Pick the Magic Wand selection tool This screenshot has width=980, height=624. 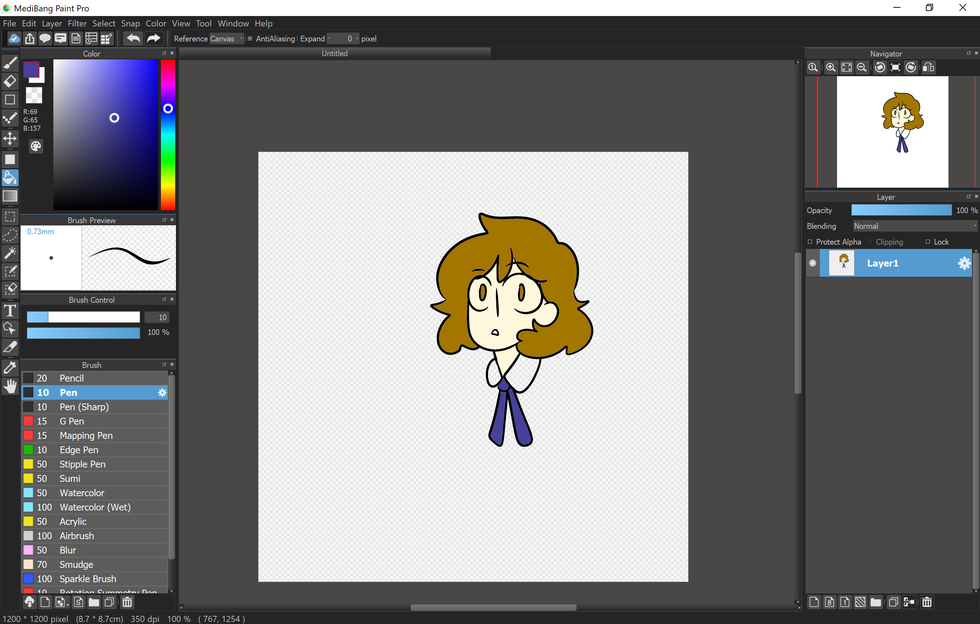[10, 253]
